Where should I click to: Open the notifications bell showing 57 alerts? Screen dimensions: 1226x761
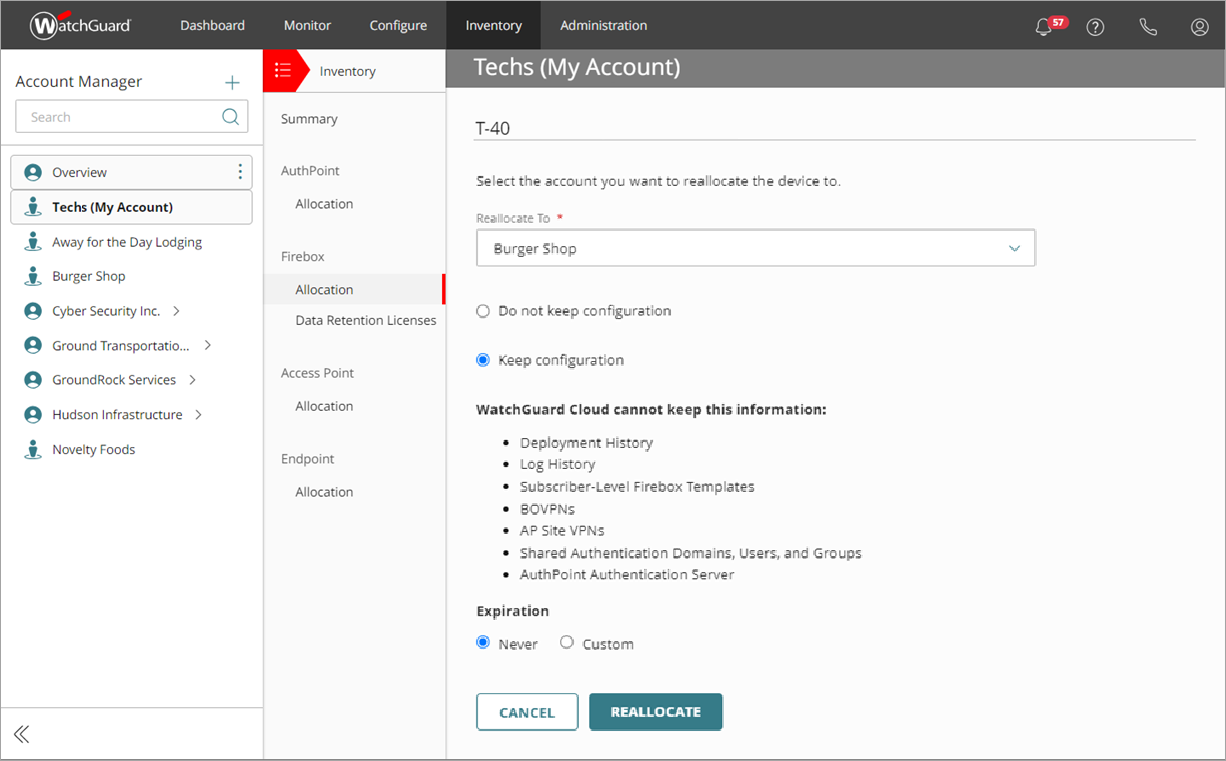tap(1044, 27)
